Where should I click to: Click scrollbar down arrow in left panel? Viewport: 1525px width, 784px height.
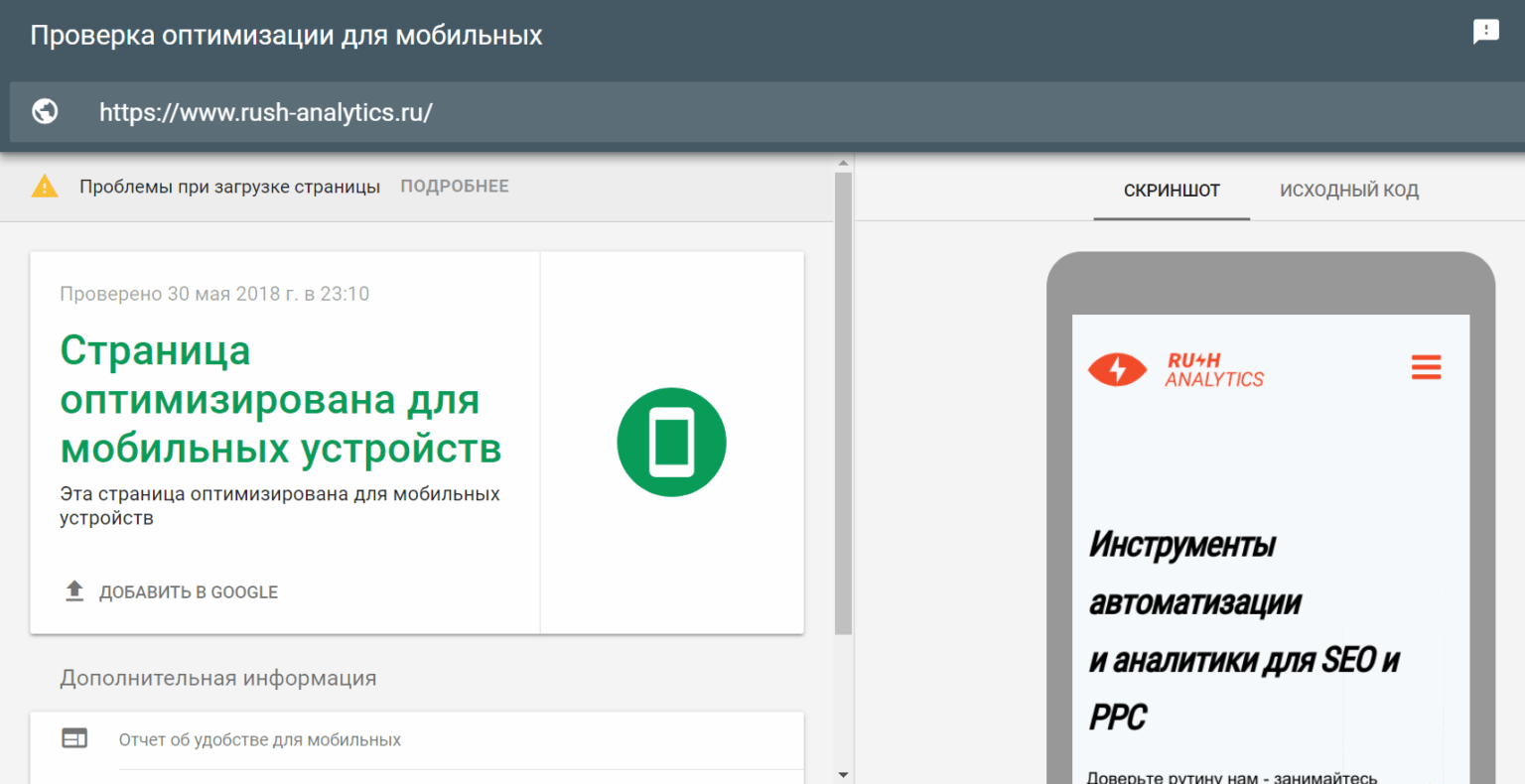pyautogui.click(x=843, y=775)
